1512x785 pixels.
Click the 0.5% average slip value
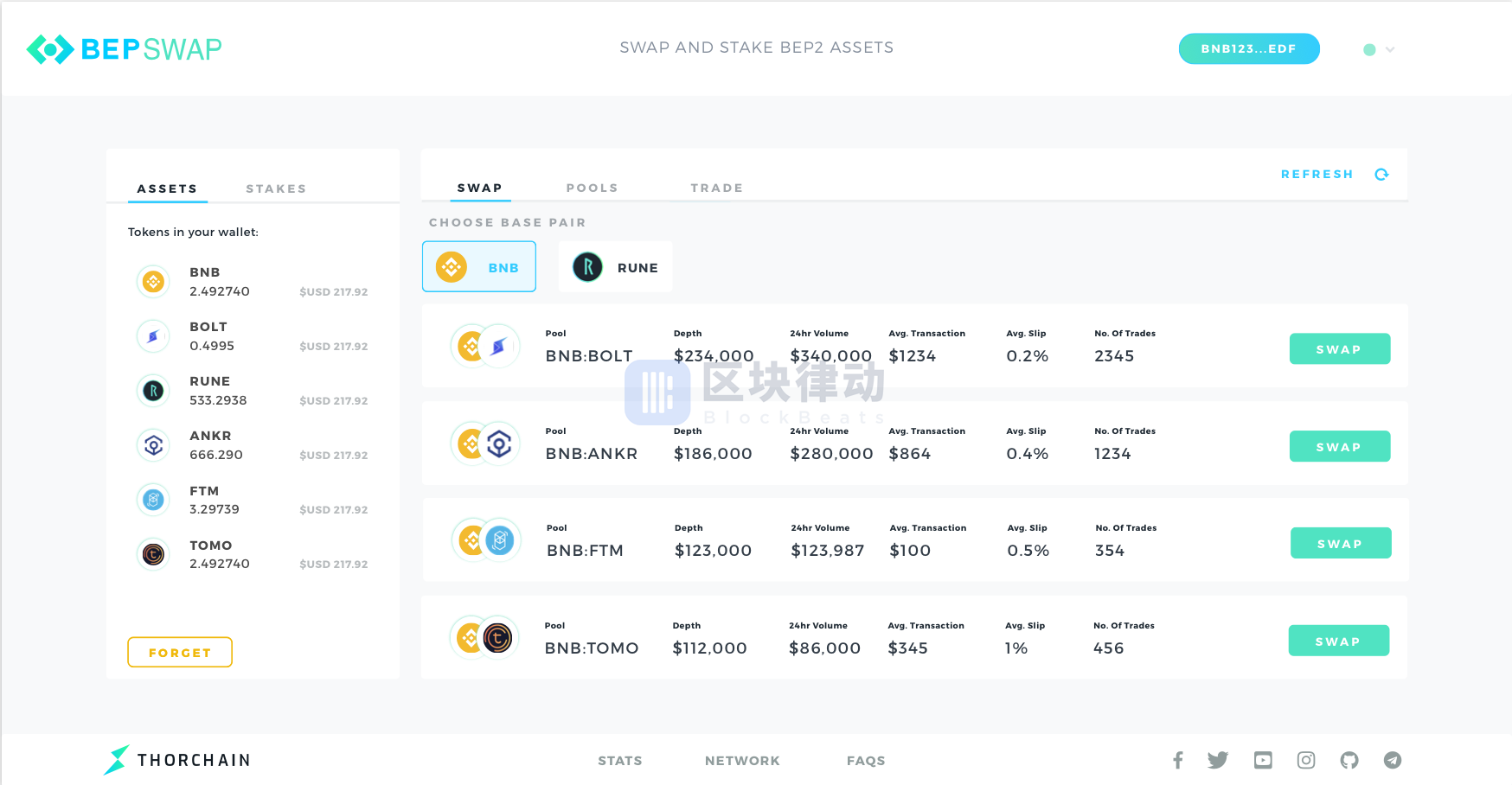pyautogui.click(x=1028, y=551)
